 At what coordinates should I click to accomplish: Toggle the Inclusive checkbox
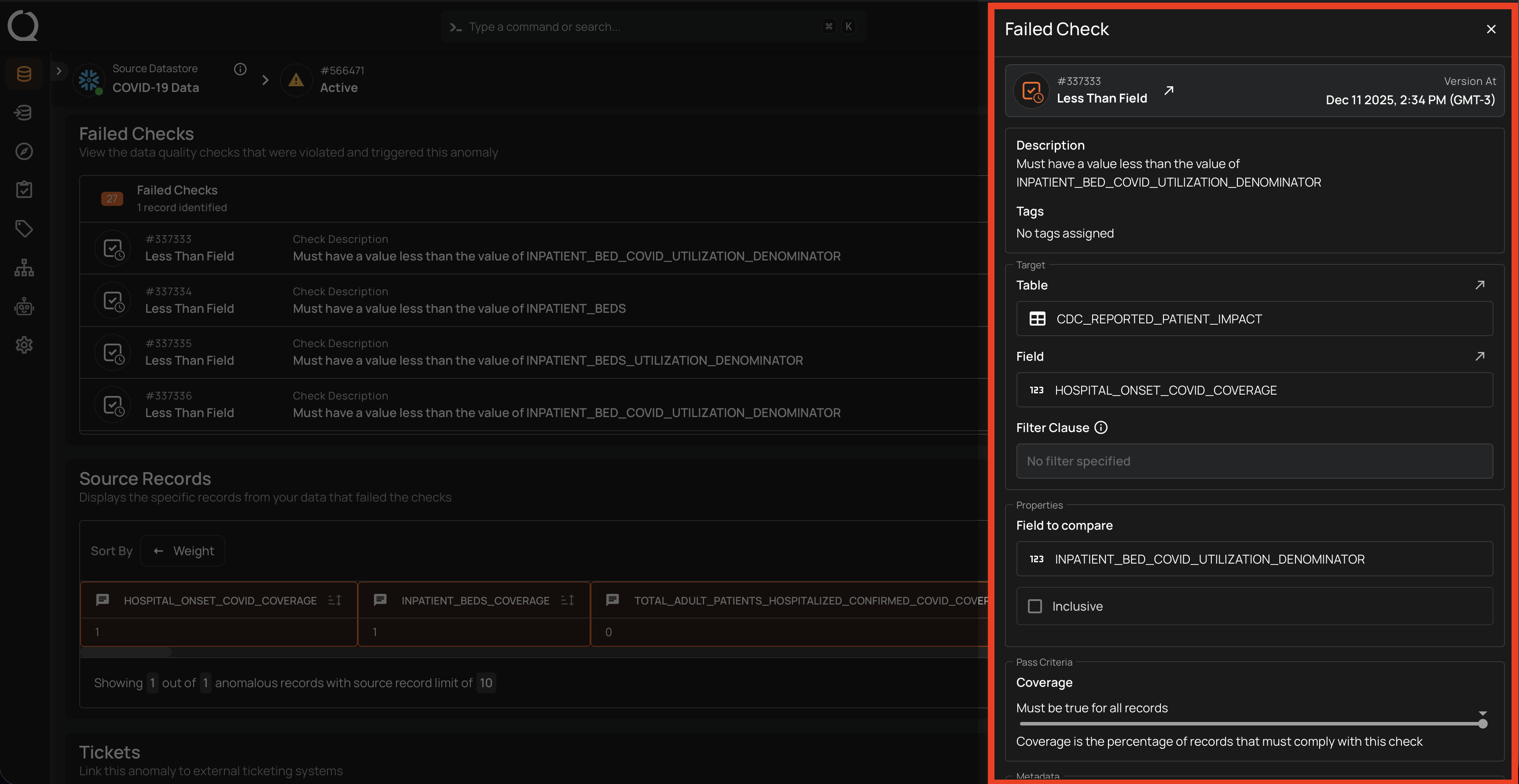[1035, 606]
